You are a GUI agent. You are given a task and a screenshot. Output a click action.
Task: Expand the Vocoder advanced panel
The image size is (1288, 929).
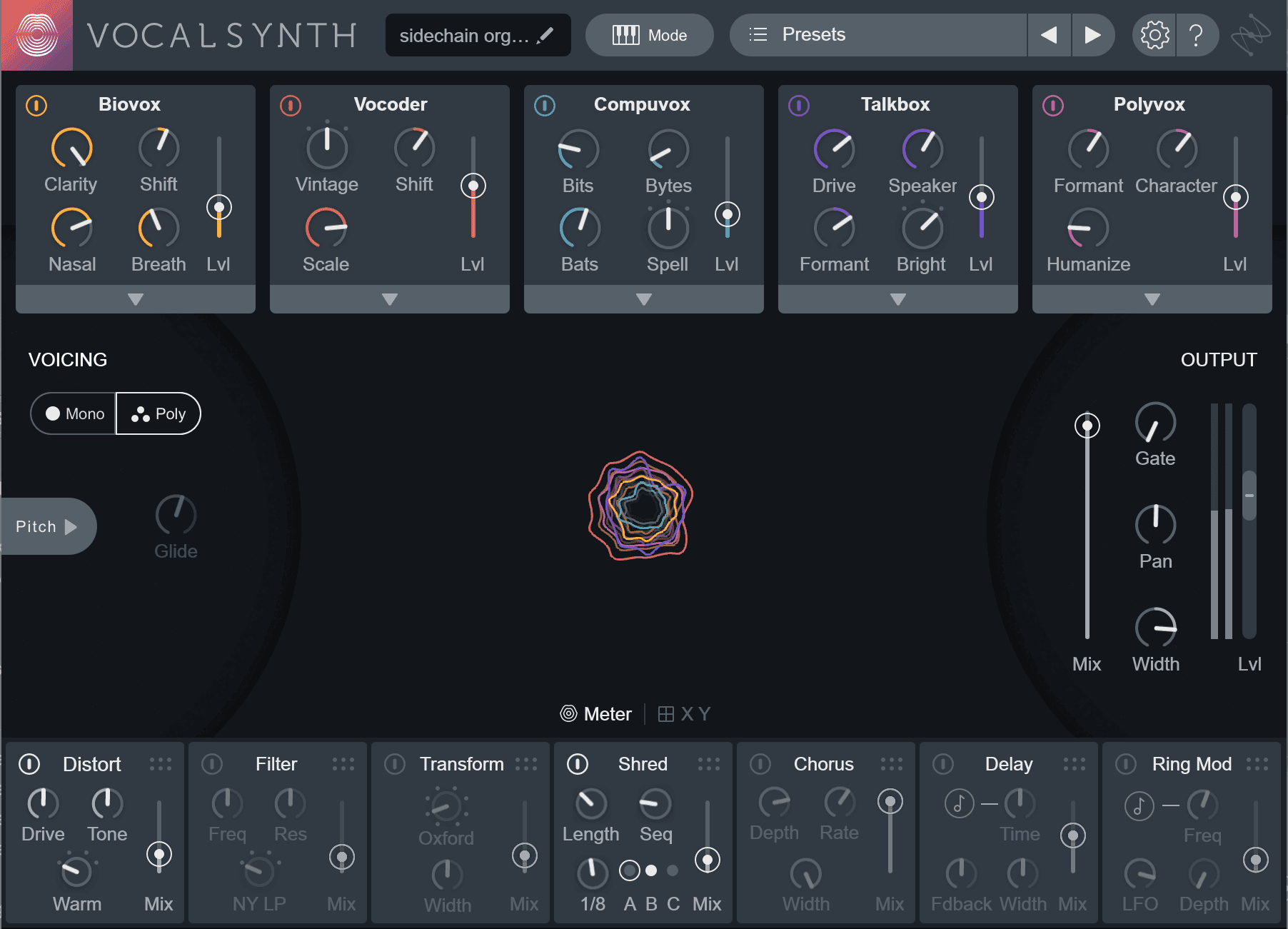[390, 299]
